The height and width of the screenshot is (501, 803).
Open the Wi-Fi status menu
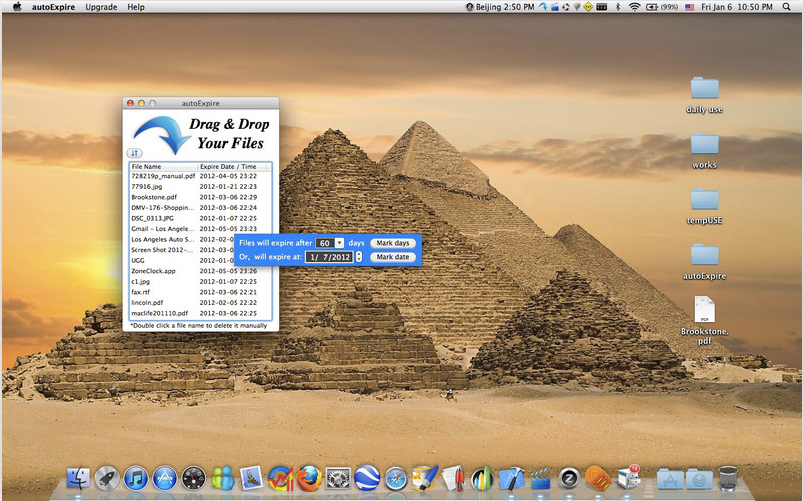coord(635,7)
